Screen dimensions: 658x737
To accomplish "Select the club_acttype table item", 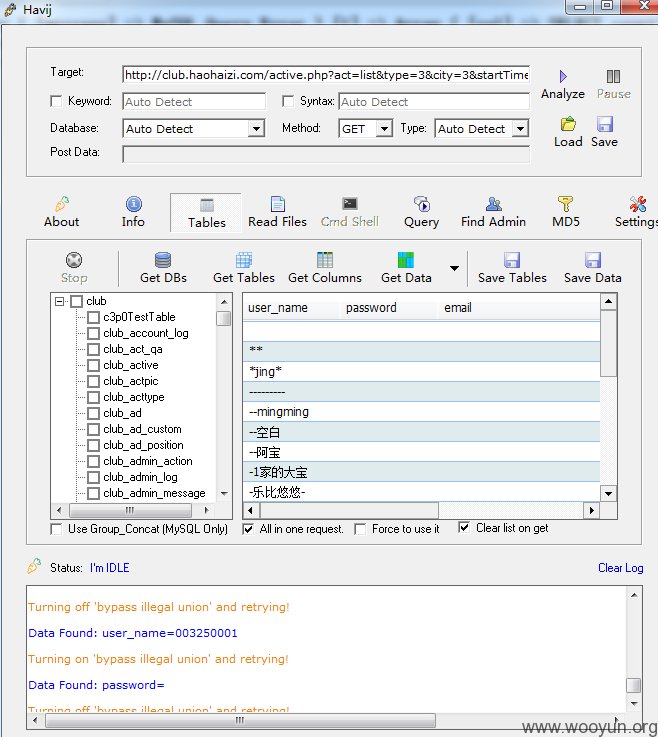I will (x=134, y=398).
